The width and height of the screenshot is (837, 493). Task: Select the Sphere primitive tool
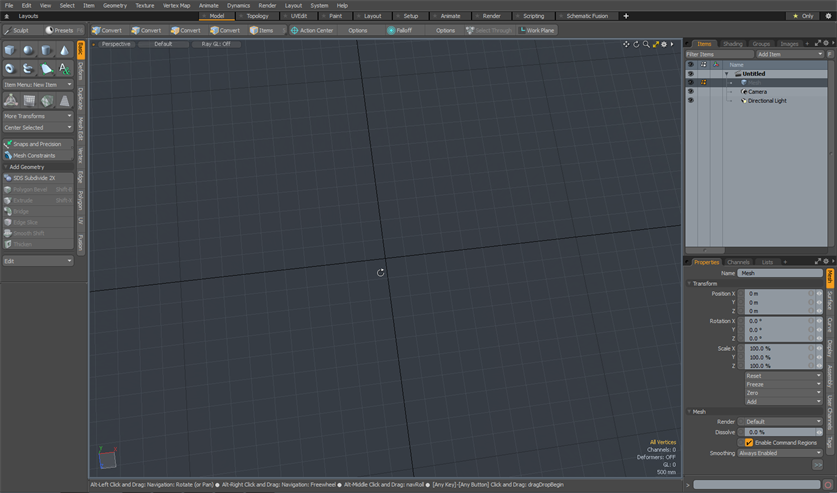click(28, 50)
